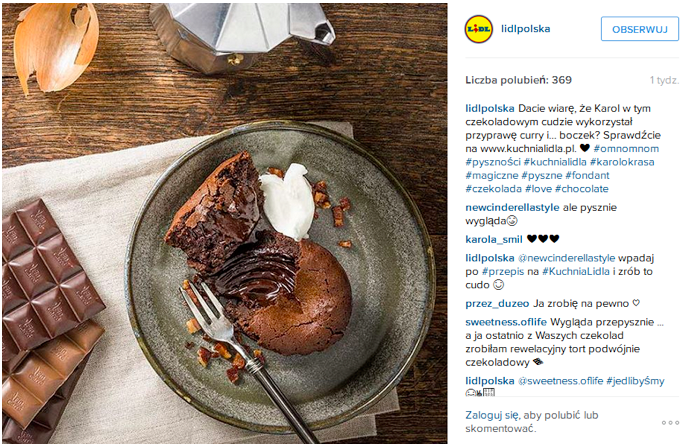Select the #fondant hashtag
This screenshot has width=694, height=444.
(587, 175)
